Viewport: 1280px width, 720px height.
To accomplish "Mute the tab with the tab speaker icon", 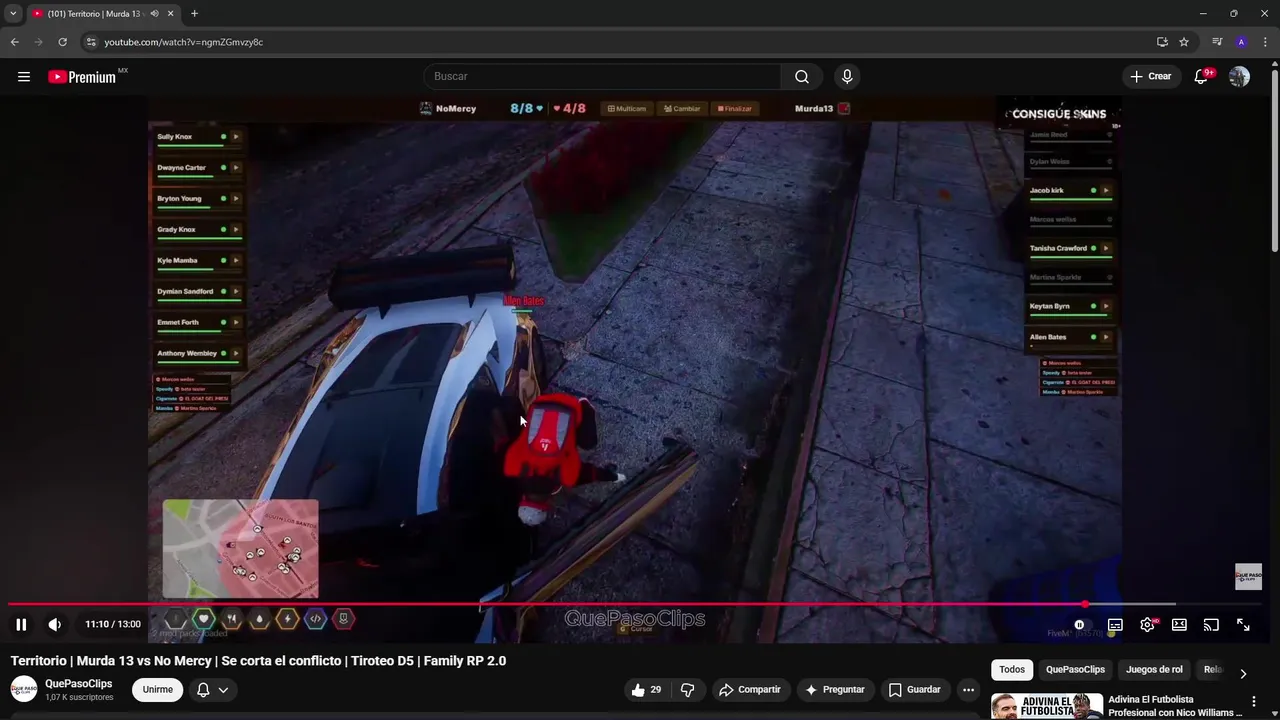I will [154, 13].
